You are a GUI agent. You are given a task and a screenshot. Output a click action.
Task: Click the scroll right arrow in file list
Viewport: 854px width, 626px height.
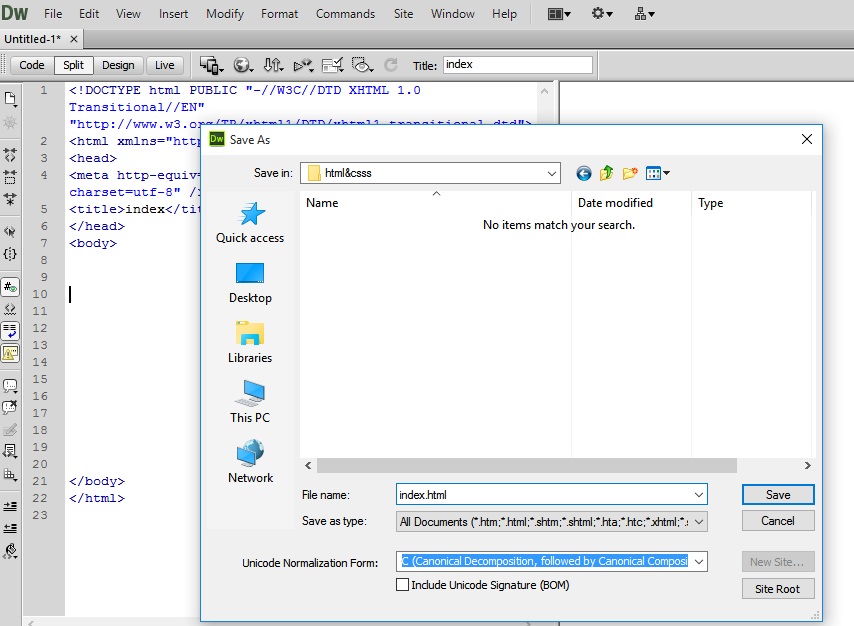(x=807, y=465)
